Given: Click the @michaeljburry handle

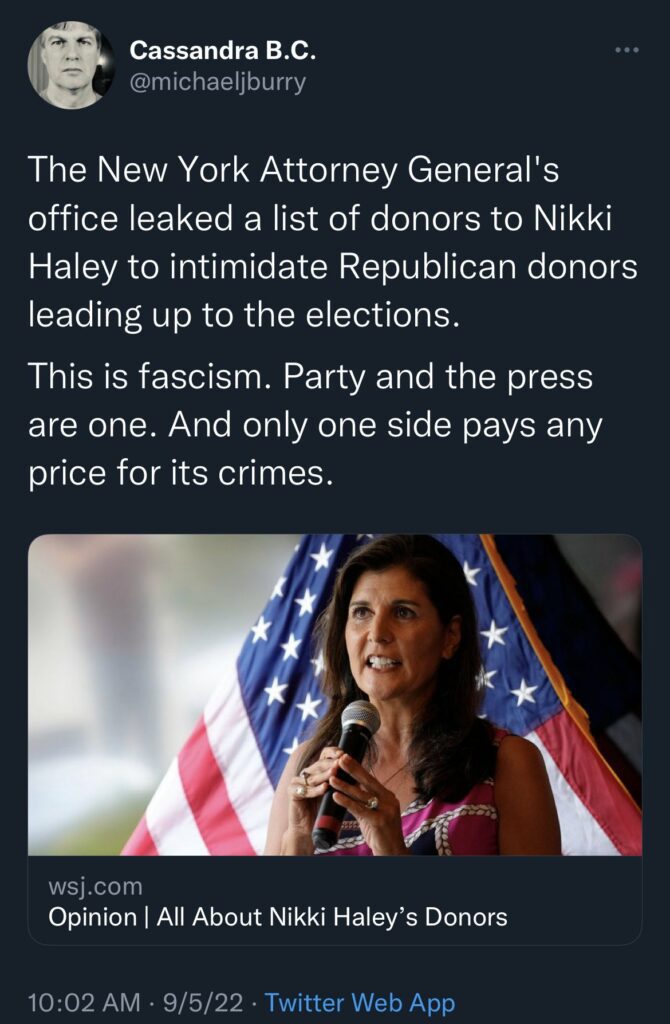Looking at the screenshot, I should [218, 81].
